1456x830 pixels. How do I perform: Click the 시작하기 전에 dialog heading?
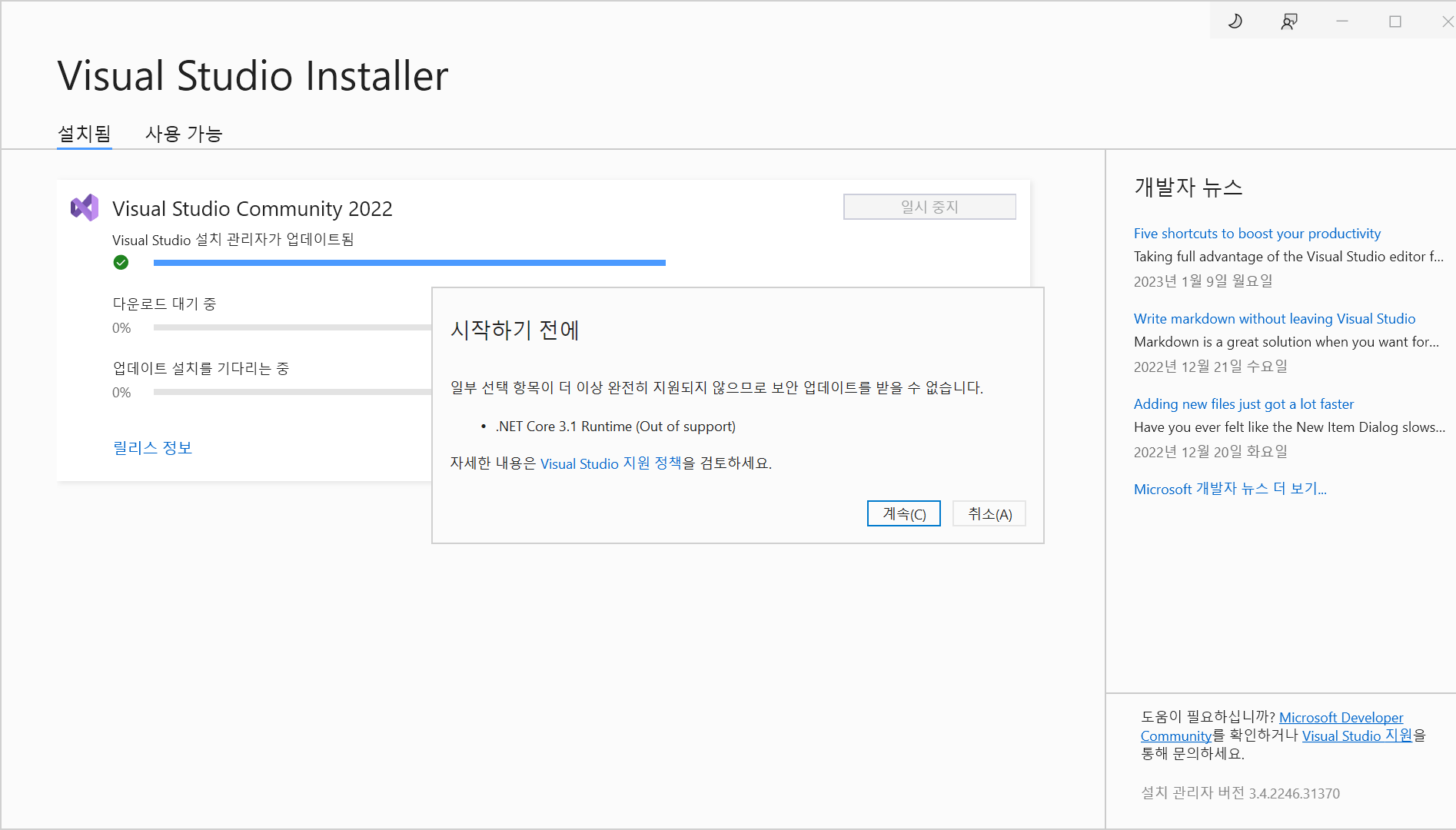514,330
